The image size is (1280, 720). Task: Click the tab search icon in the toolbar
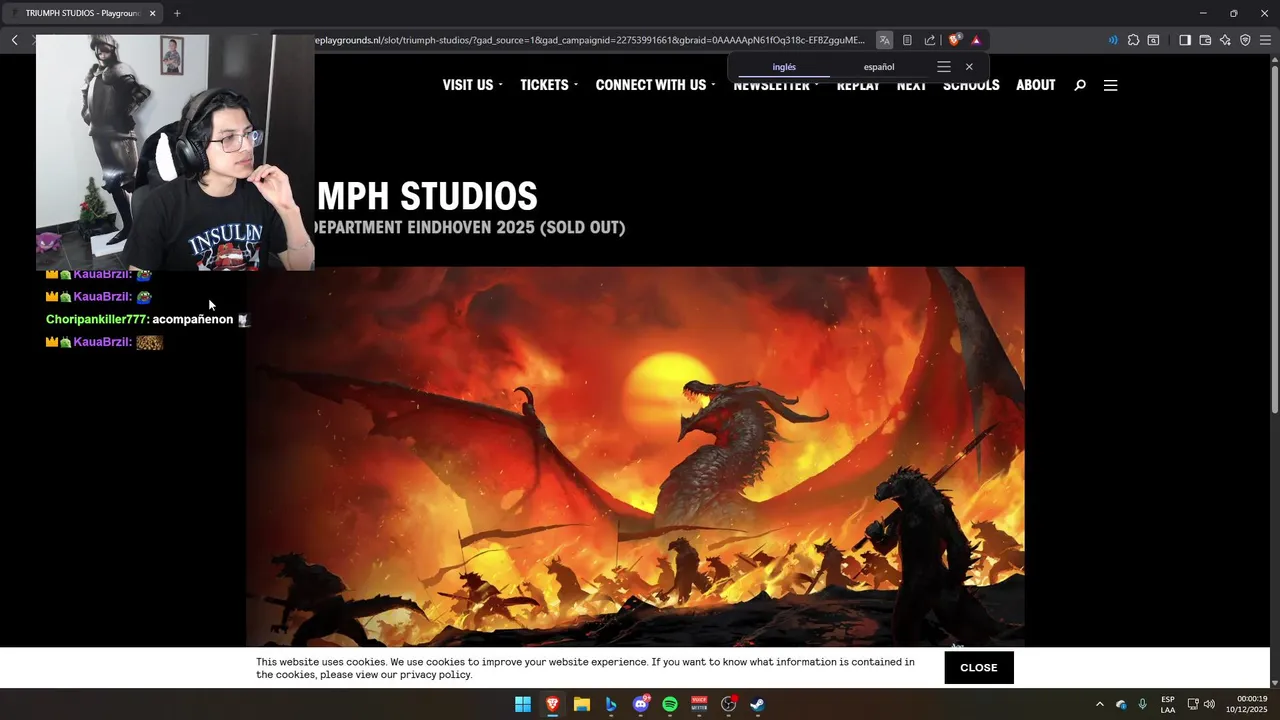click(x=1153, y=40)
